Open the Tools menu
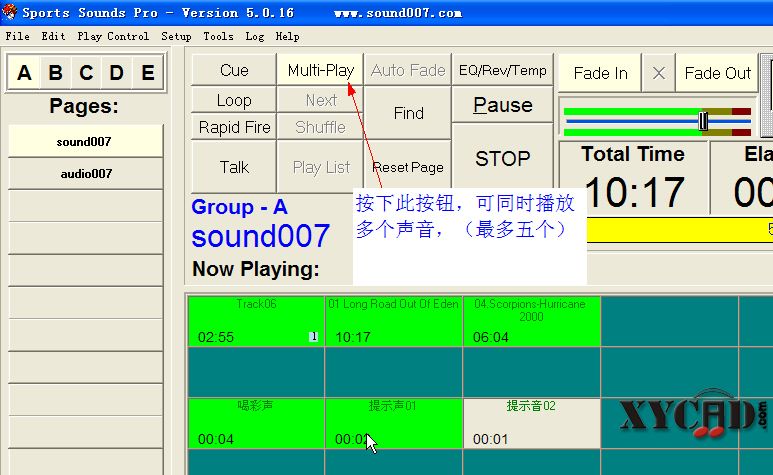Viewport: 773px width, 475px height. 218,36
